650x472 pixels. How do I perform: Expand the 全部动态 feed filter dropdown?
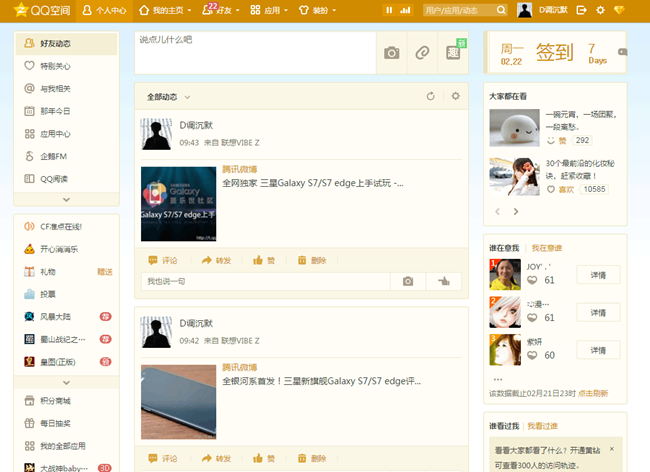[x=168, y=97]
